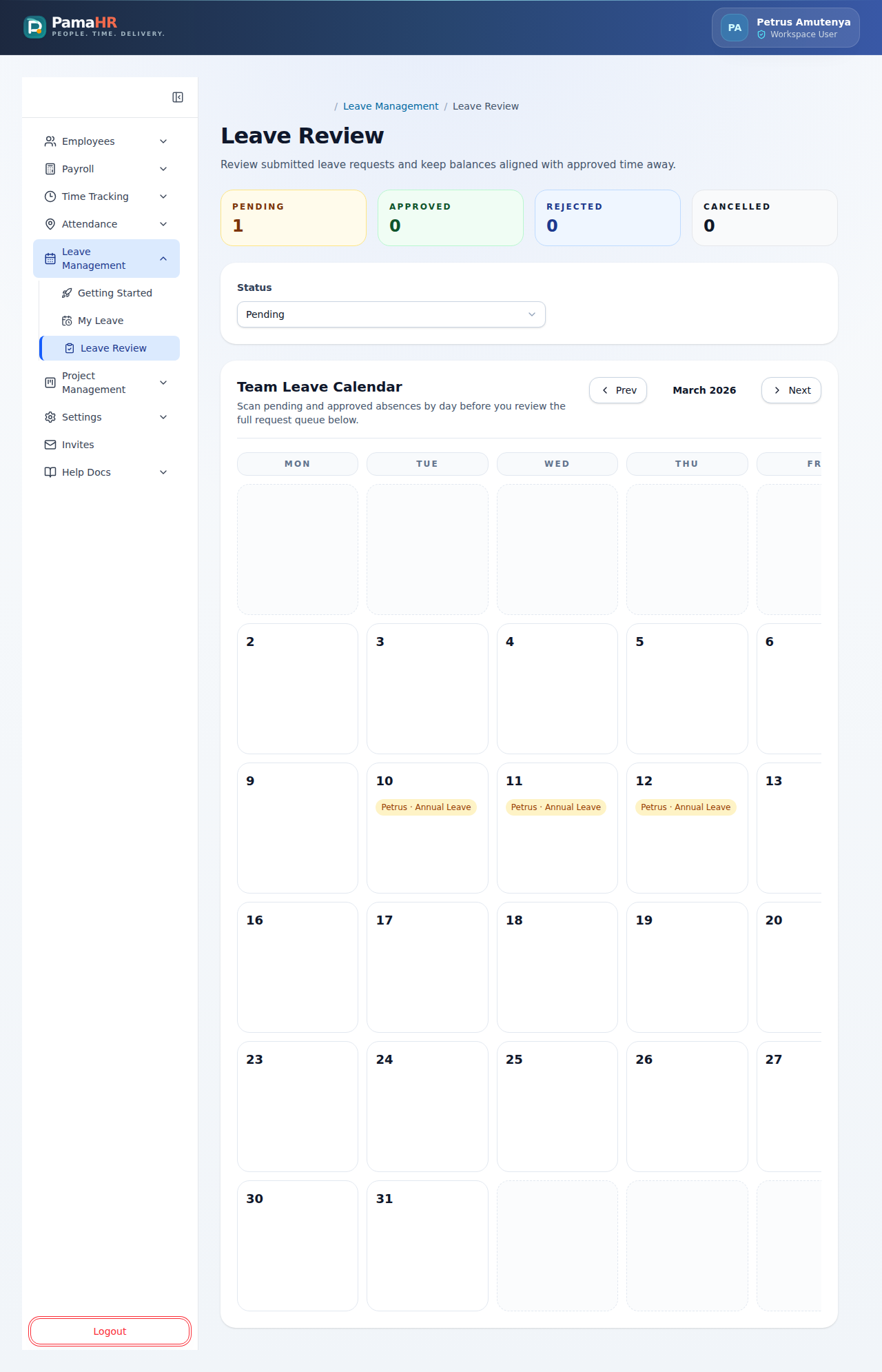The height and width of the screenshot is (1372, 882).
Task: Click the Time Tracking clock icon
Action: (50, 196)
